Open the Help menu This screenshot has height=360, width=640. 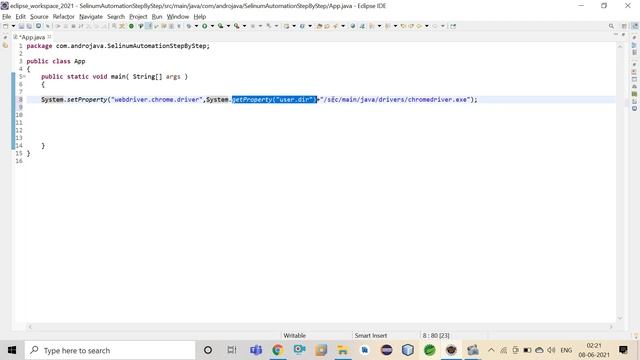(x=200, y=17)
